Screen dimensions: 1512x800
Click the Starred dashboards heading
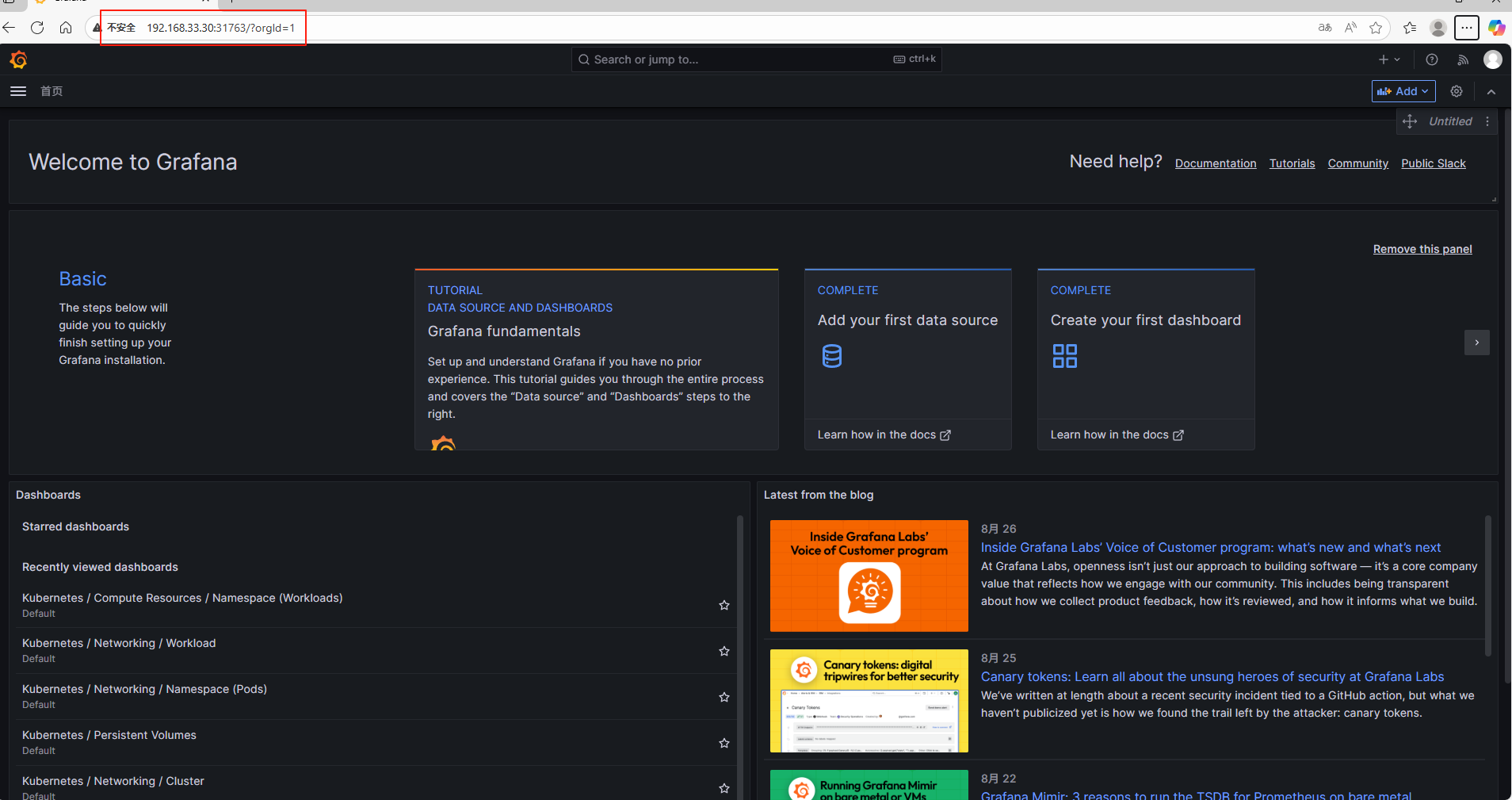tap(75, 526)
